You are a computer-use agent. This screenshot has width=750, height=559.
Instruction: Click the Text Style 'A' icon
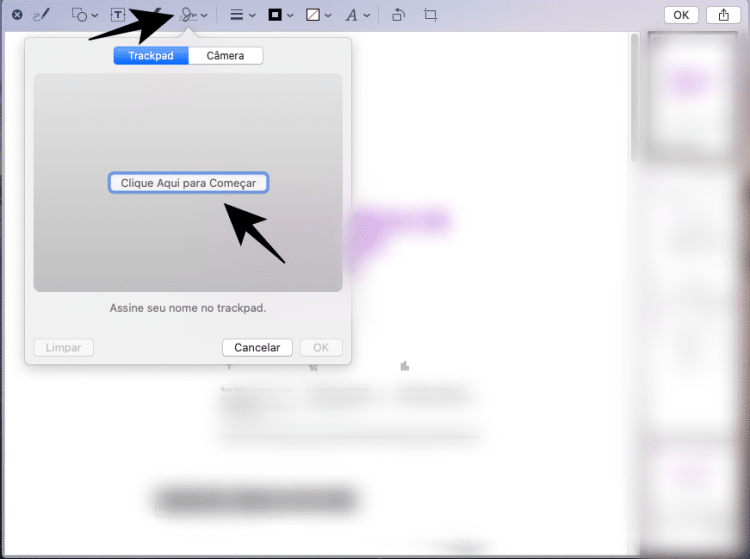click(352, 15)
